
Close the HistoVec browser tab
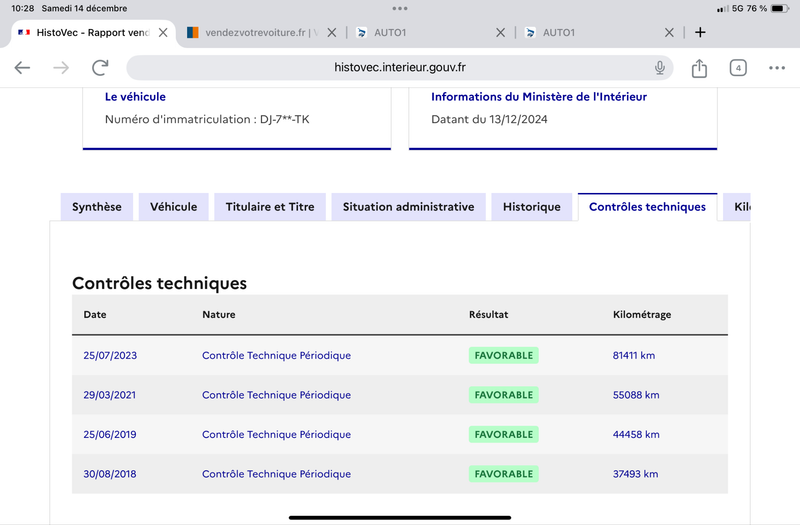tap(163, 33)
